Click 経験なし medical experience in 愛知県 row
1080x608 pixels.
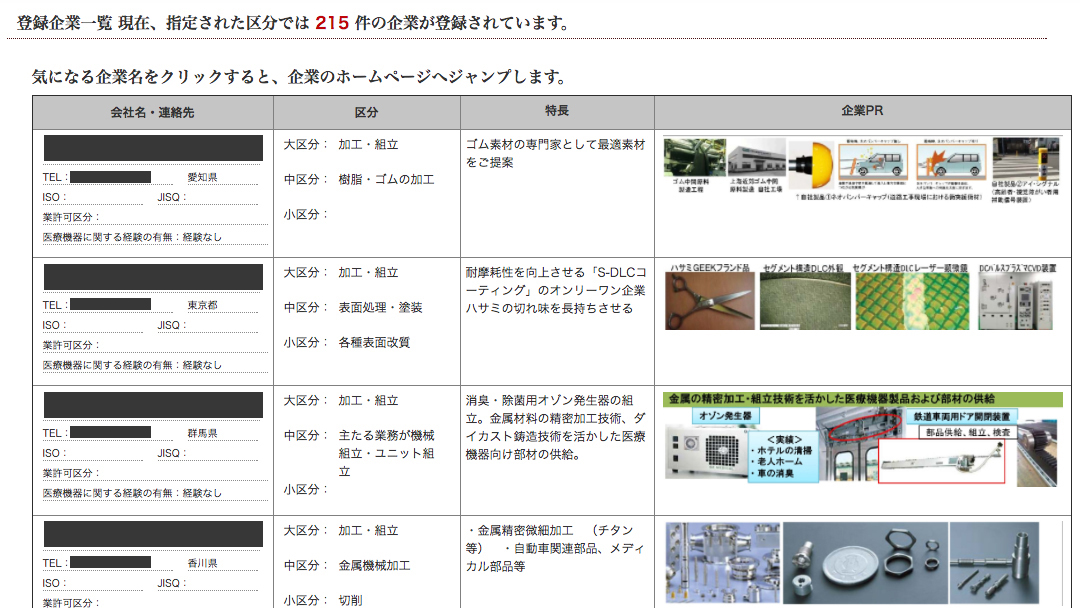(x=202, y=237)
